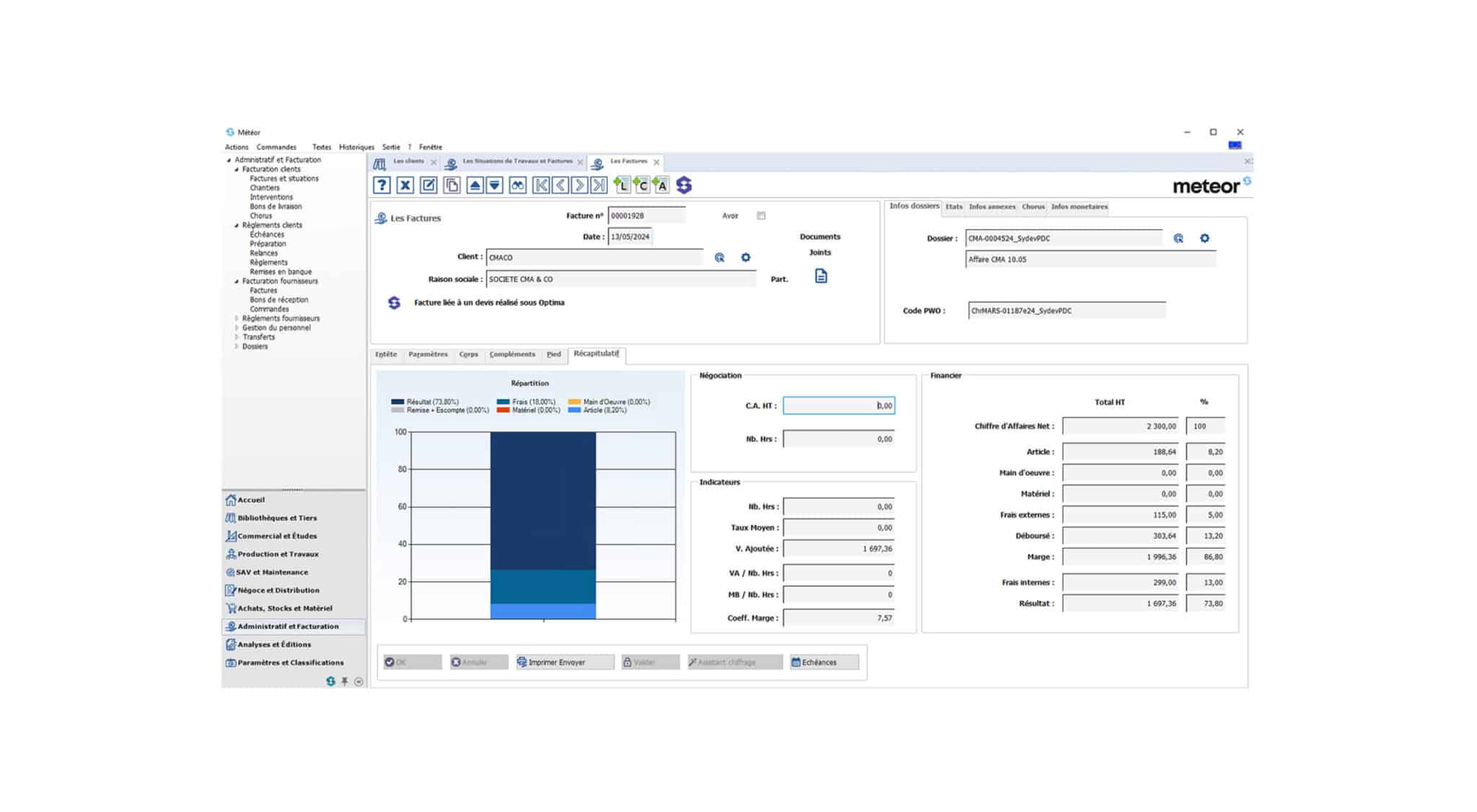The image size is (1477, 812).
Task: Click Résultat legend color swatch
Action: point(397,402)
